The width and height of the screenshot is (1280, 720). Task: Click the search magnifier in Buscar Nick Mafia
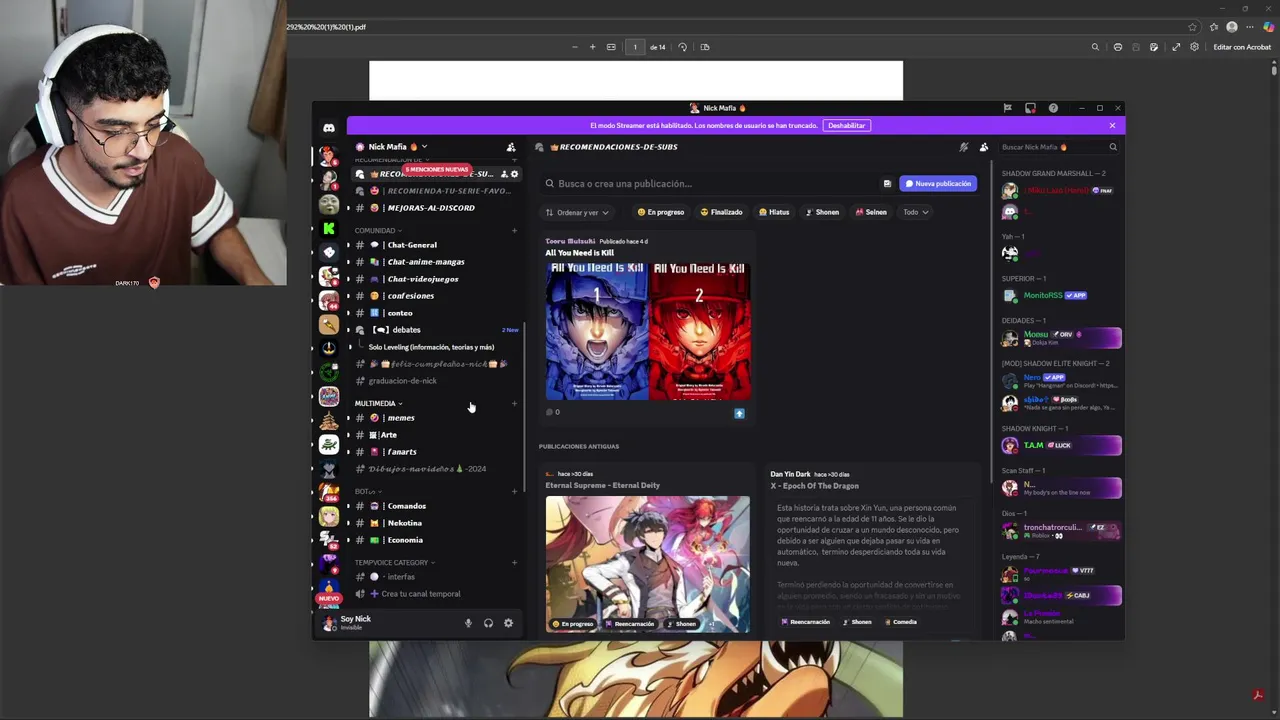pos(1113,147)
